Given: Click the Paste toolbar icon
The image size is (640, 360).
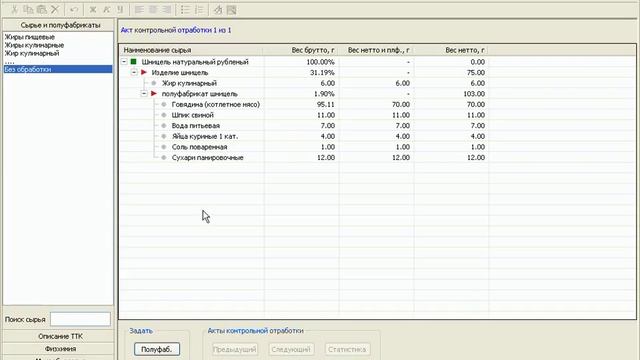Looking at the screenshot, I should click(x=41, y=9).
